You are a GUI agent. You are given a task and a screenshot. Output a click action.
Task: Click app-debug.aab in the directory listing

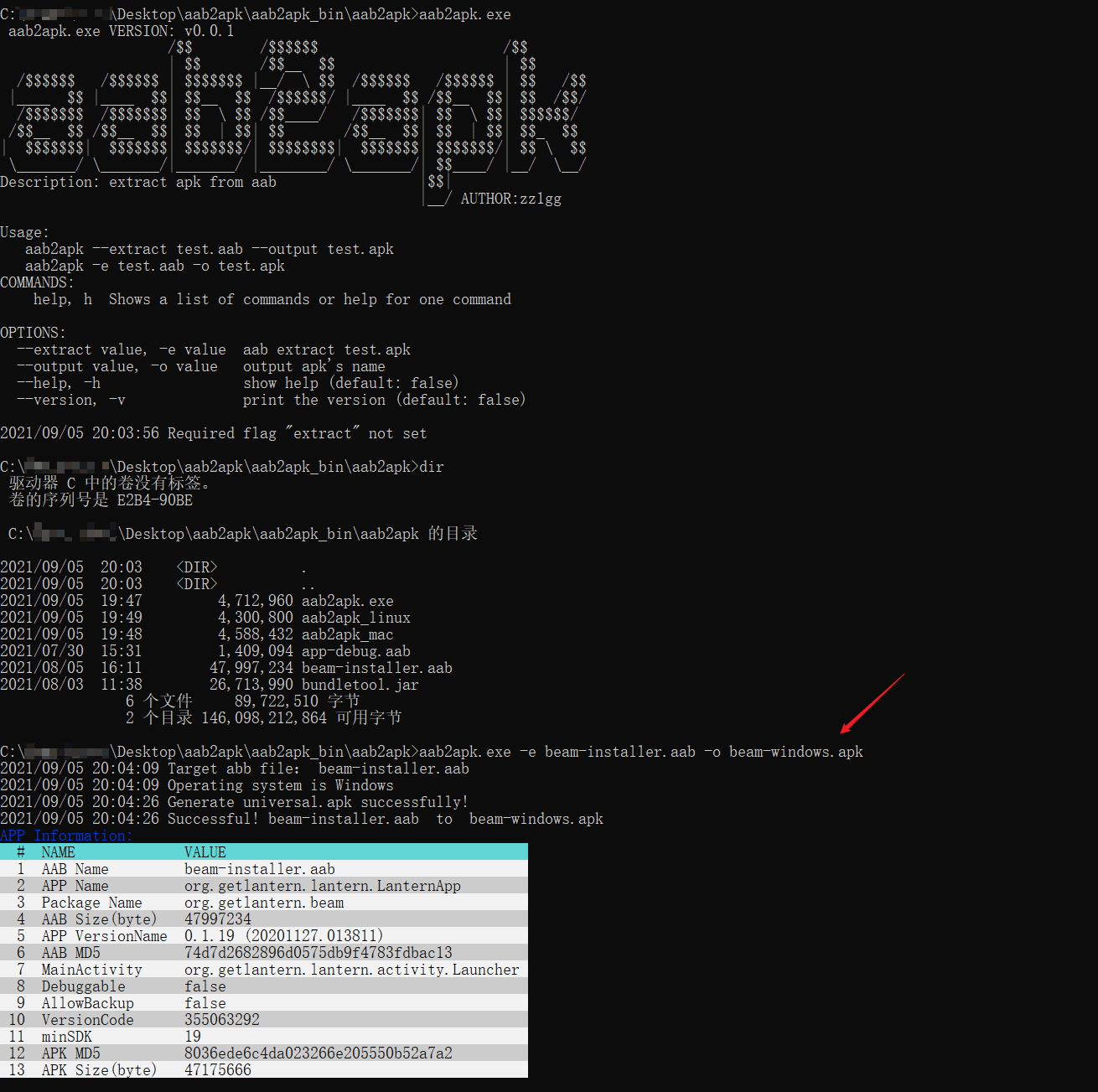click(355, 651)
